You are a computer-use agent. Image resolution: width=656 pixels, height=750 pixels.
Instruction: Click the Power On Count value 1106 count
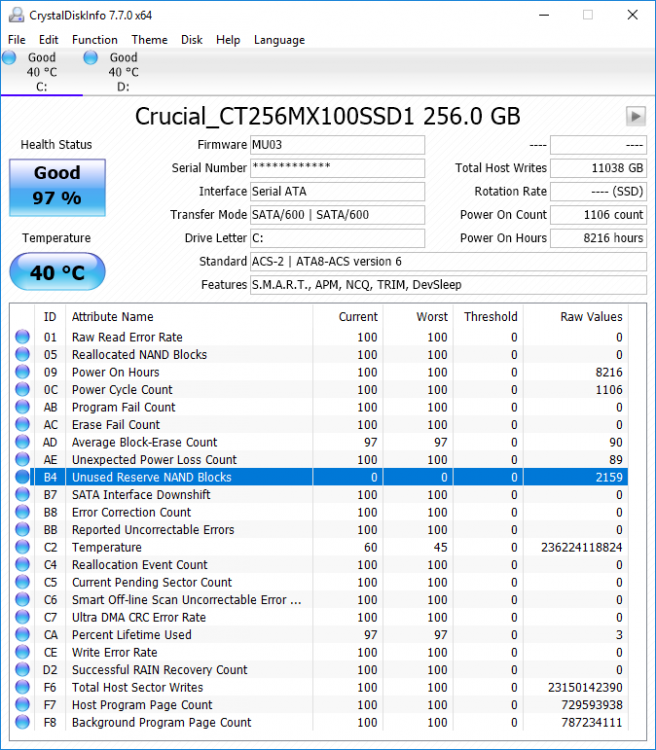point(599,215)
